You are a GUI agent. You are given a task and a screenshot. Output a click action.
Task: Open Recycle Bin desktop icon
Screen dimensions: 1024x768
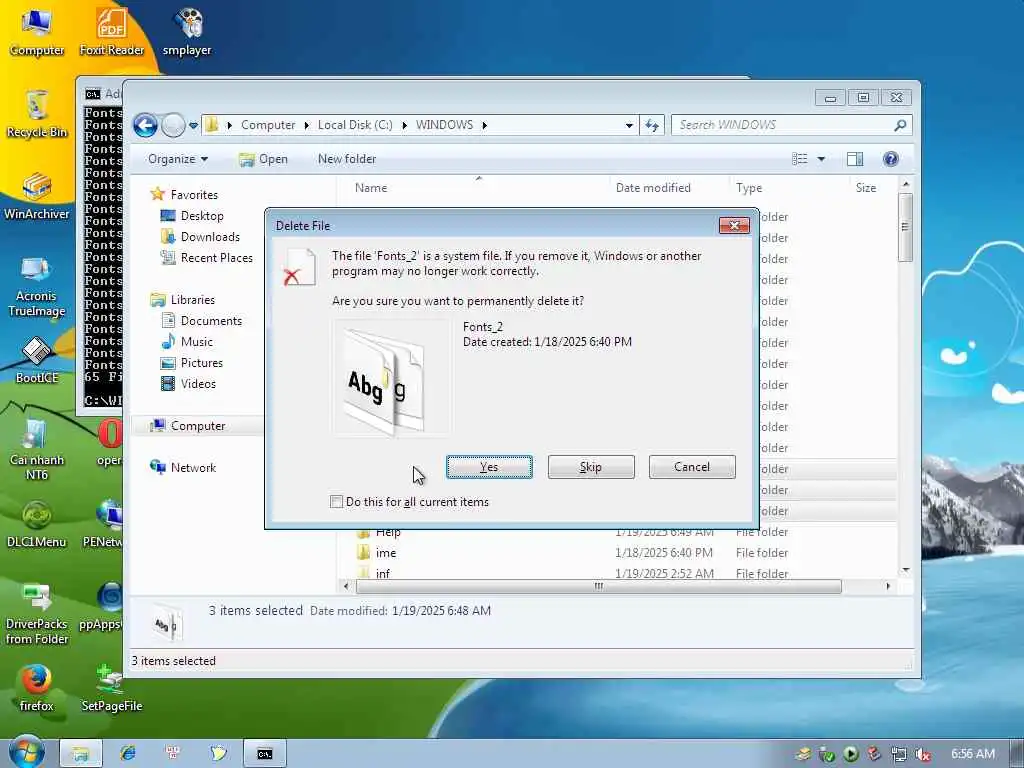coord(37,114)
